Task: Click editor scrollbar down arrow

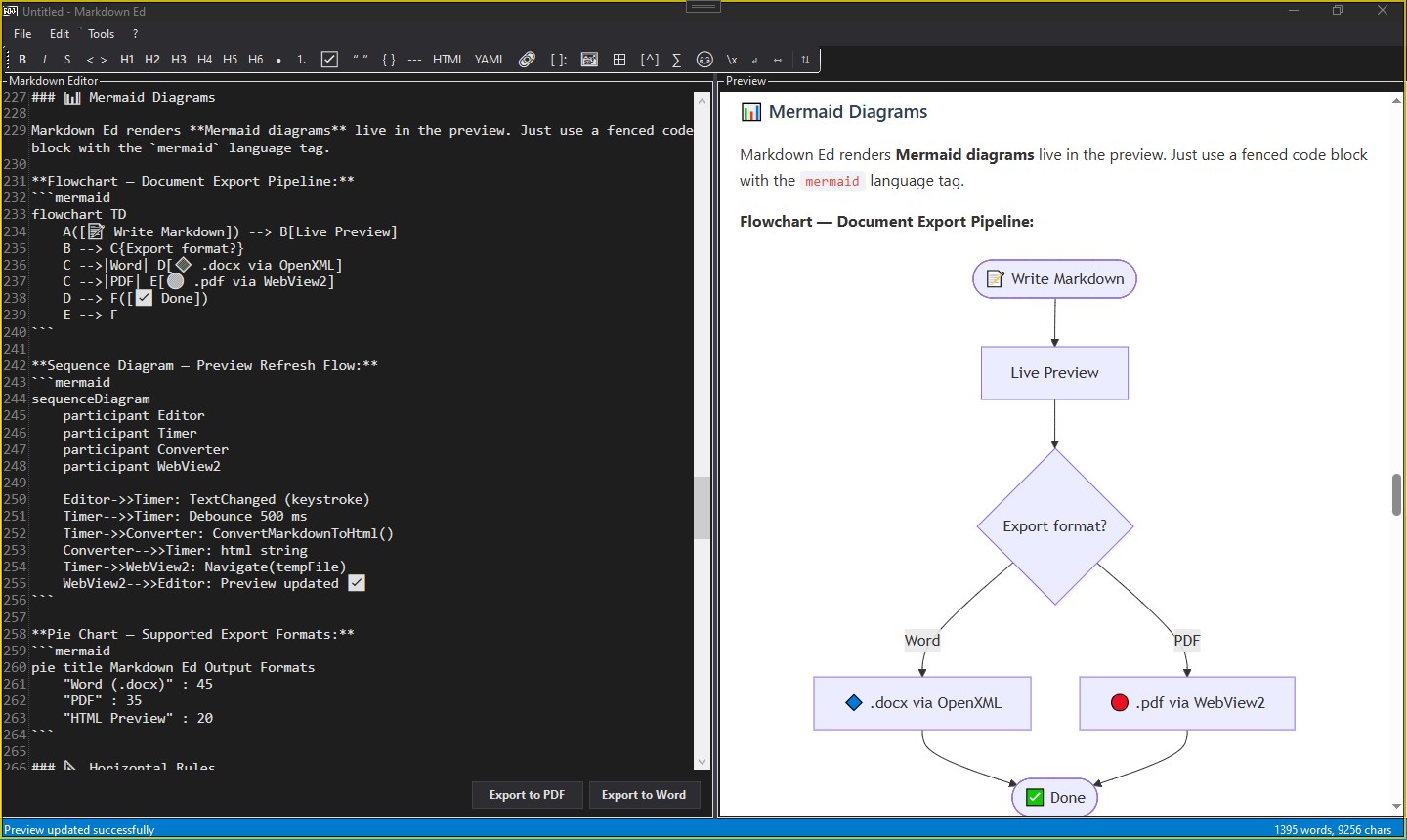Action: tap(703, 762)
